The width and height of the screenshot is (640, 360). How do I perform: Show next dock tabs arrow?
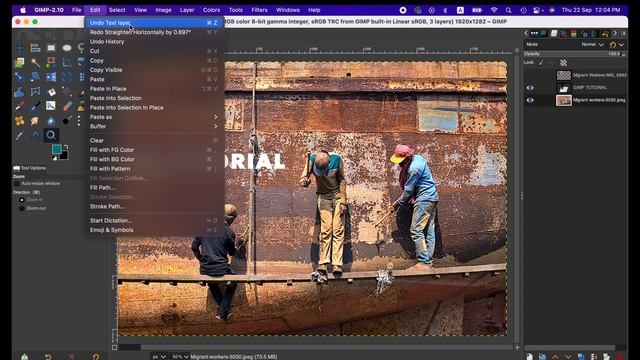click(x=615, y=33)
